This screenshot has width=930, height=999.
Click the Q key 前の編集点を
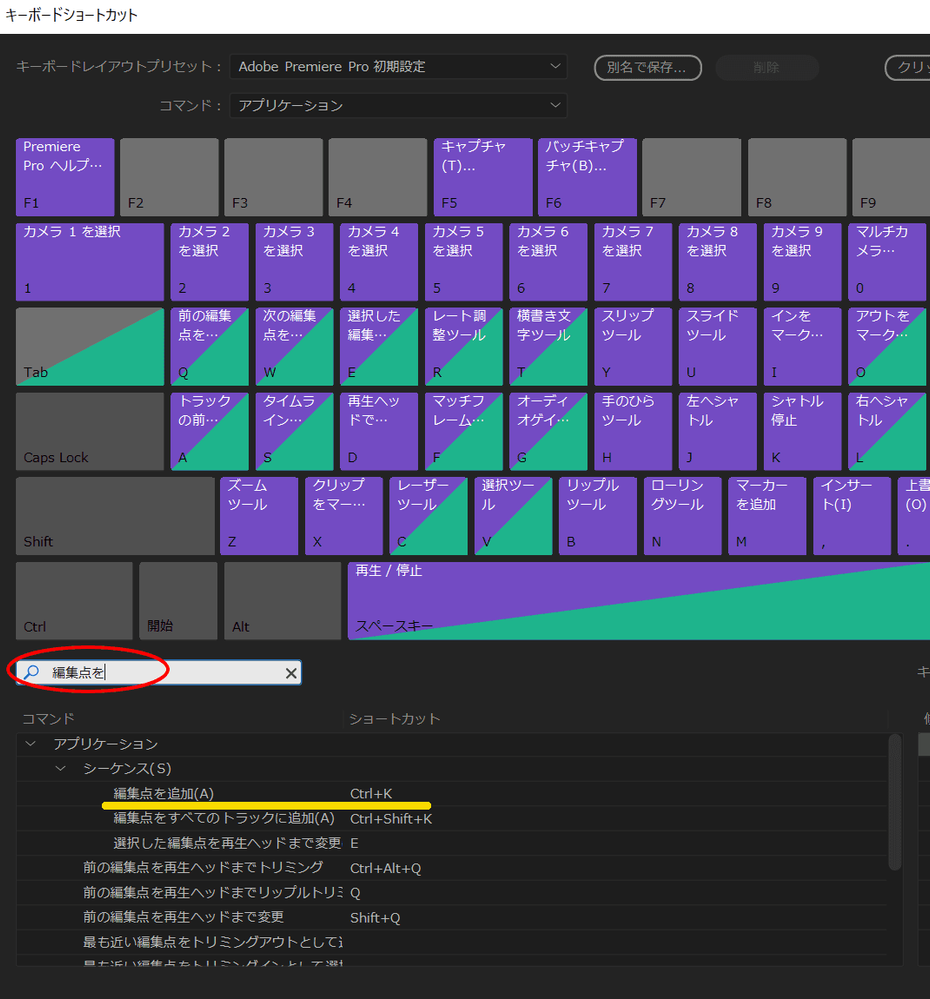point(210,347)
